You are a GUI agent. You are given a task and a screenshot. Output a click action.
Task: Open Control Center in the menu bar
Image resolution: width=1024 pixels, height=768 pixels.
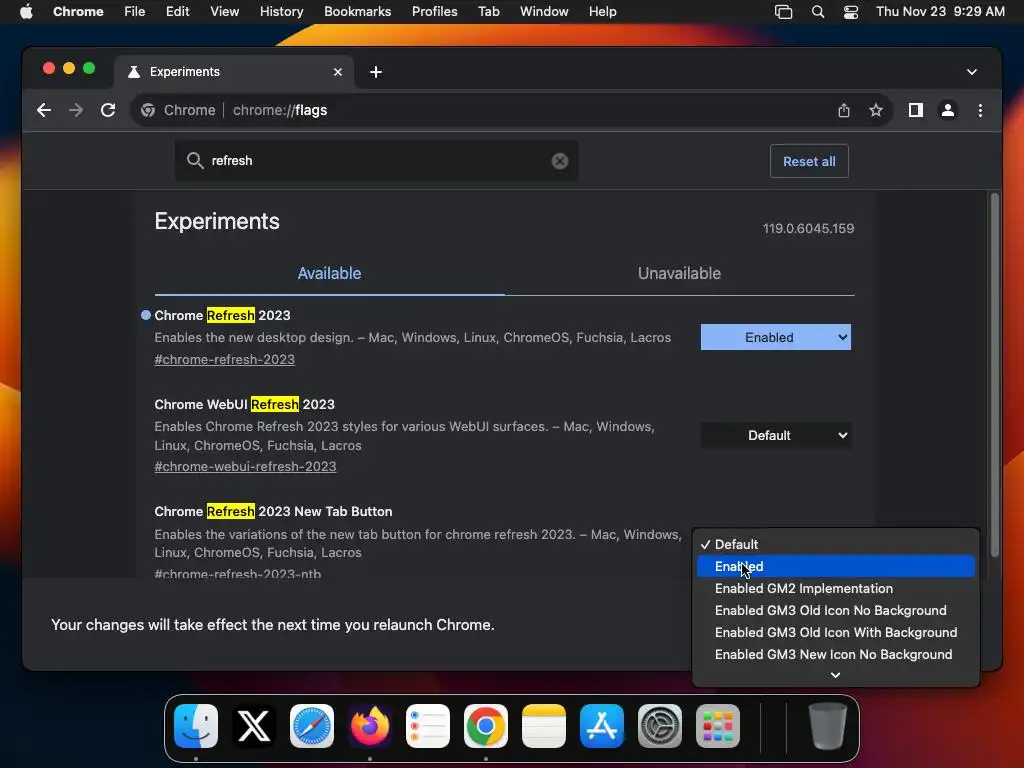[x=851, y=11]
